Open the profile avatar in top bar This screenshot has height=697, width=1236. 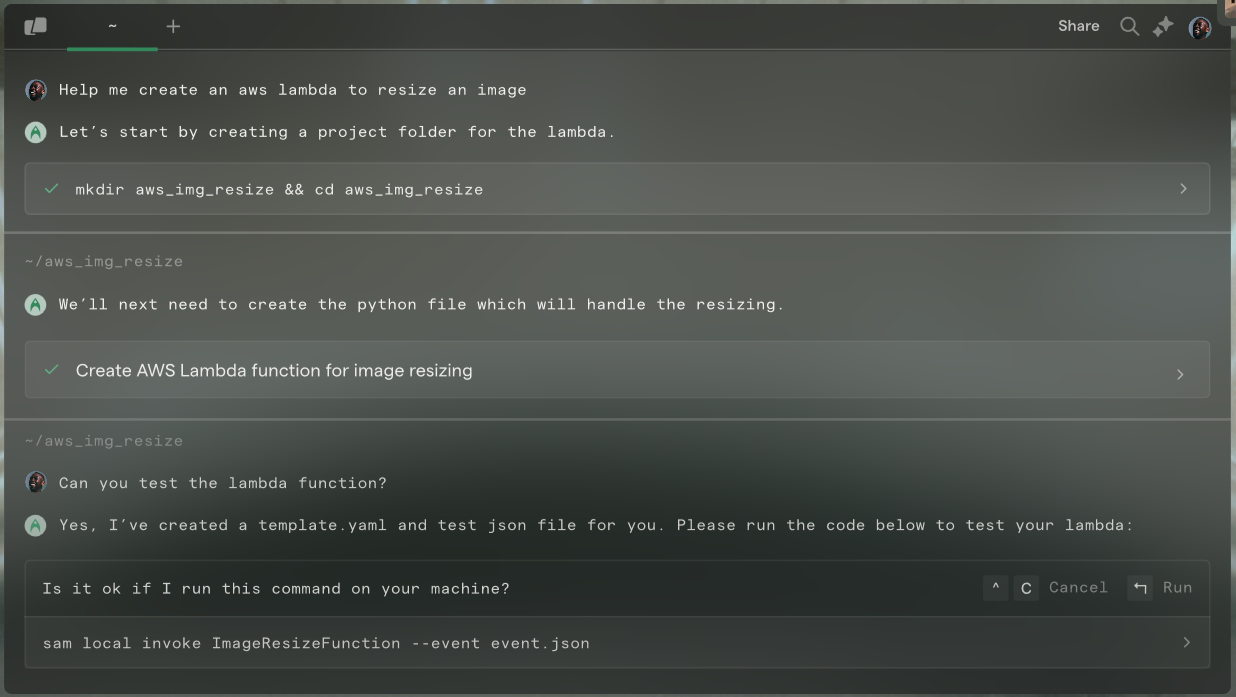[1199, 27]
